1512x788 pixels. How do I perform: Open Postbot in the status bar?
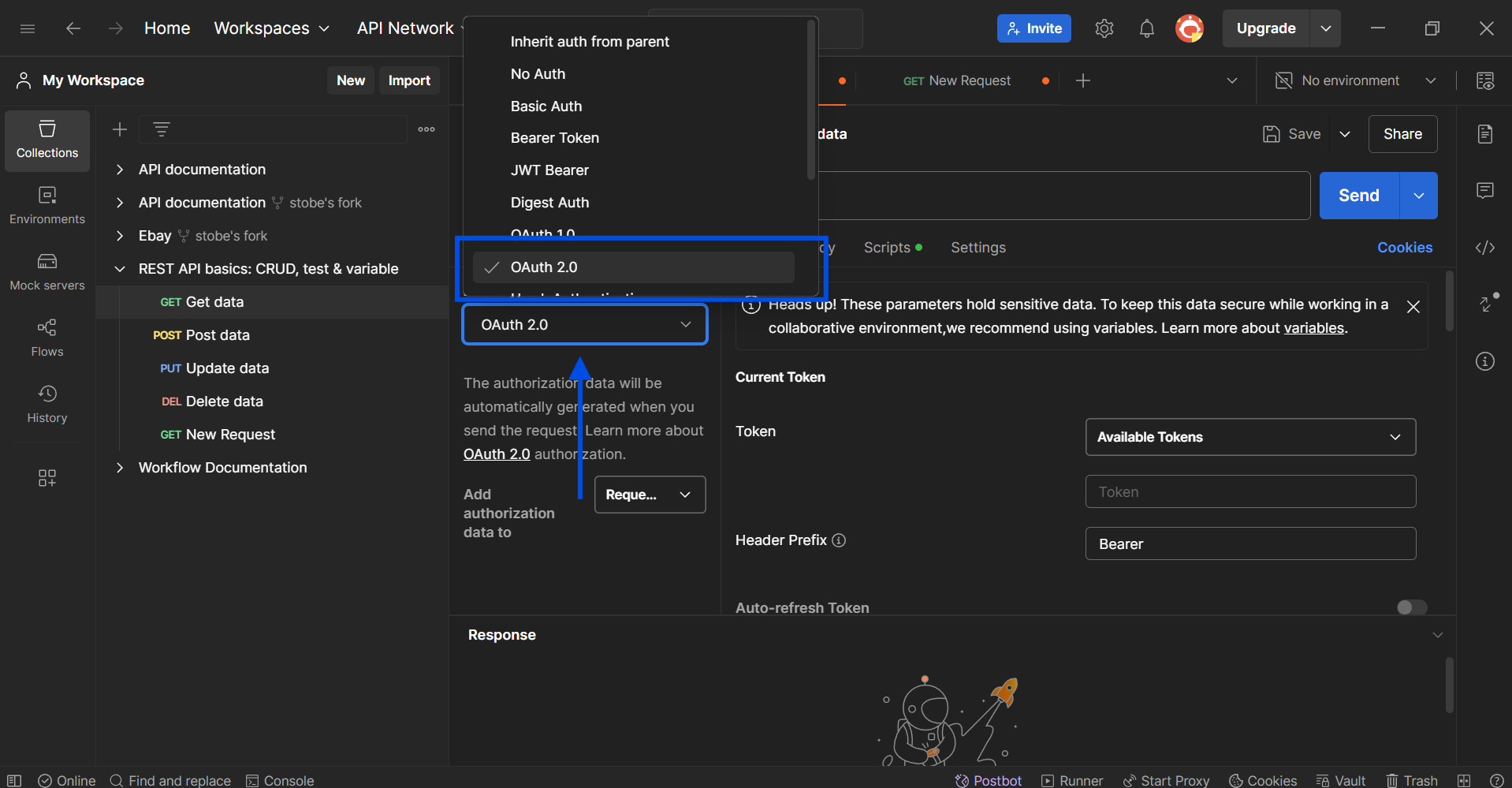(989, 780)
